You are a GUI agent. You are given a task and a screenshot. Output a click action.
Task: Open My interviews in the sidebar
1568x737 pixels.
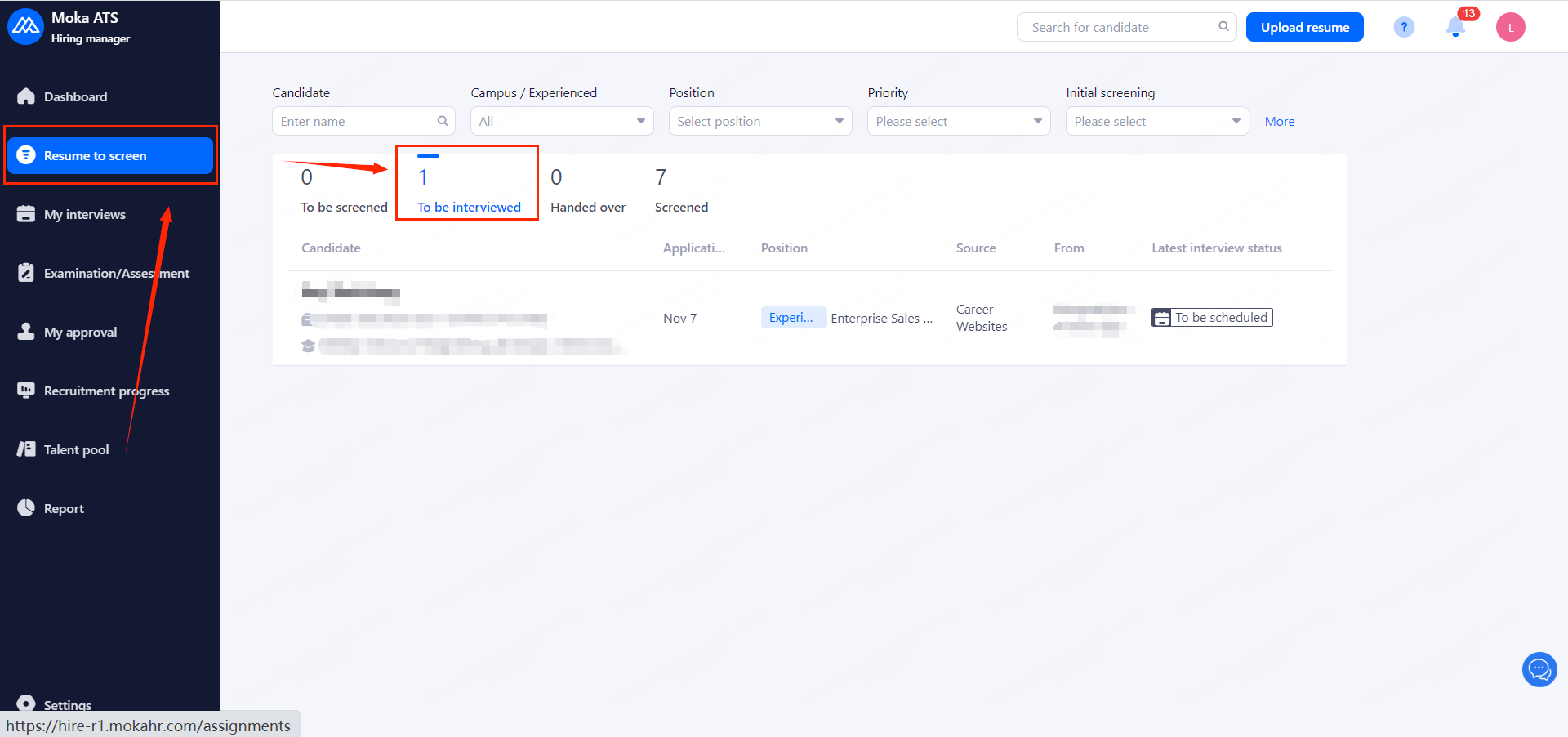85,214
